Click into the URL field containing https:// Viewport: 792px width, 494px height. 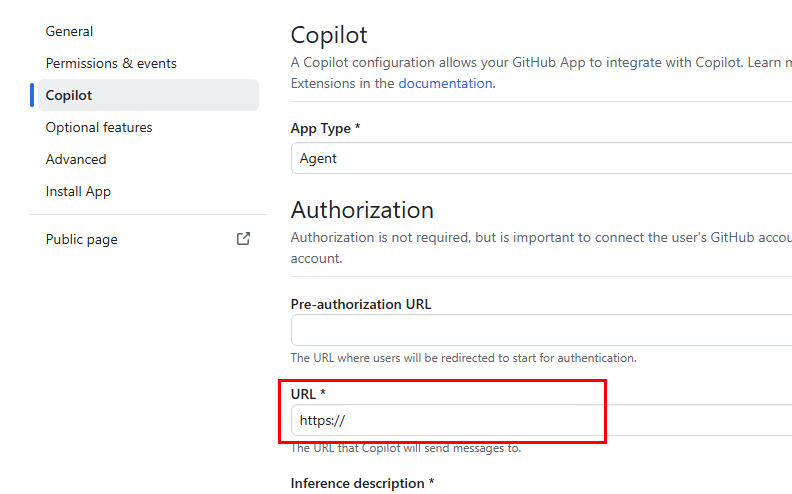coord(540,421)
